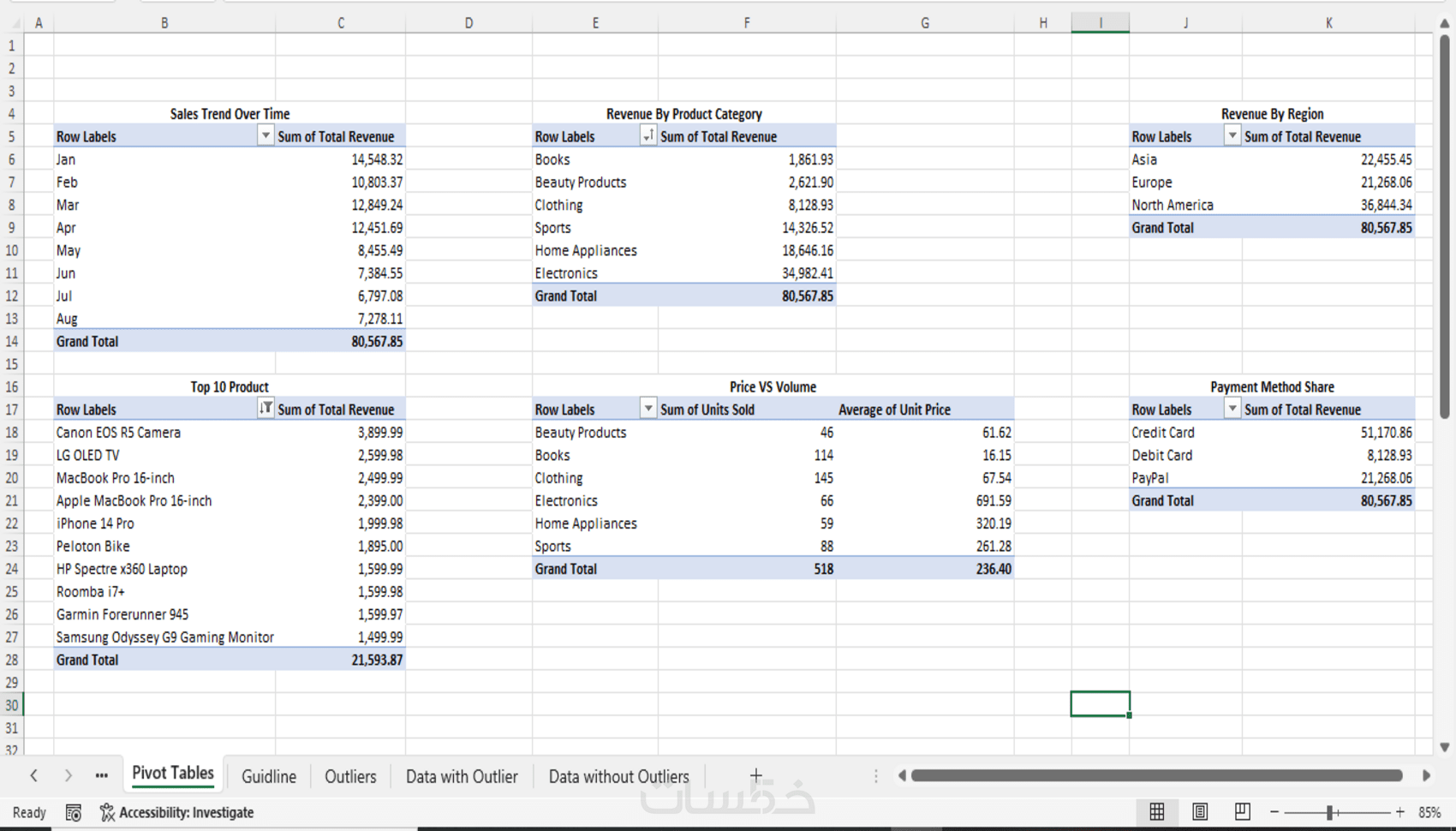Click the Top 10 Product title cell
Screen dimensions: 1456x831
click(x=230, y=386)
